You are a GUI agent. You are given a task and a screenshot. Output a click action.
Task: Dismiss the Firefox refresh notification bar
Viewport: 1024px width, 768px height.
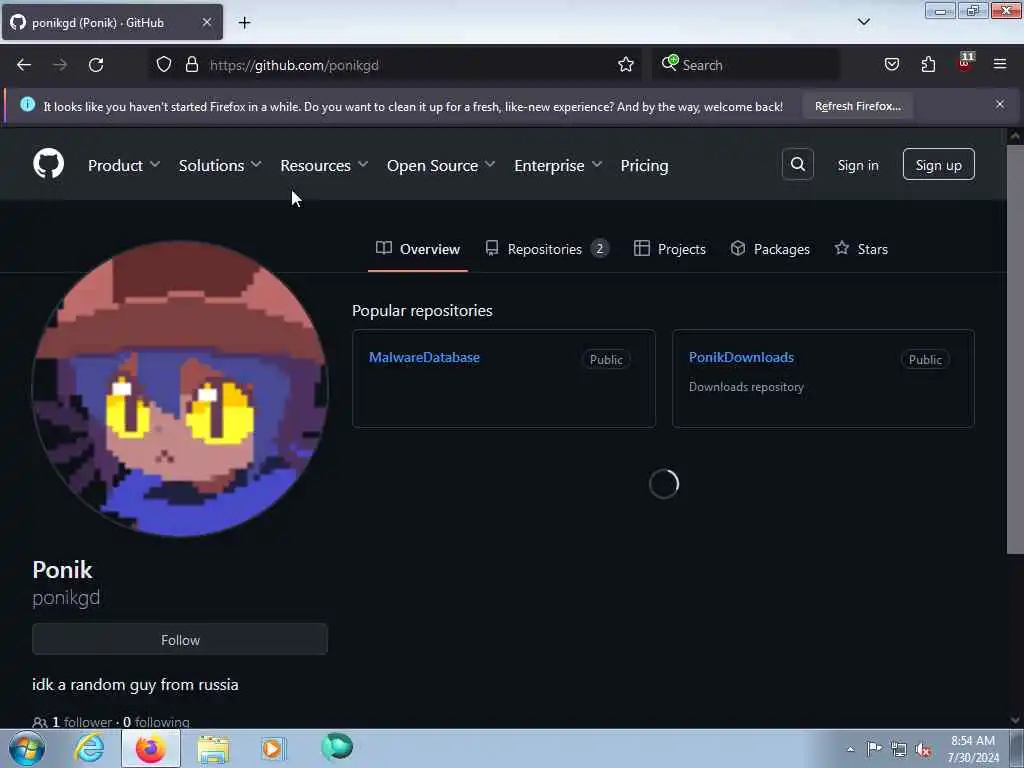1000,104
